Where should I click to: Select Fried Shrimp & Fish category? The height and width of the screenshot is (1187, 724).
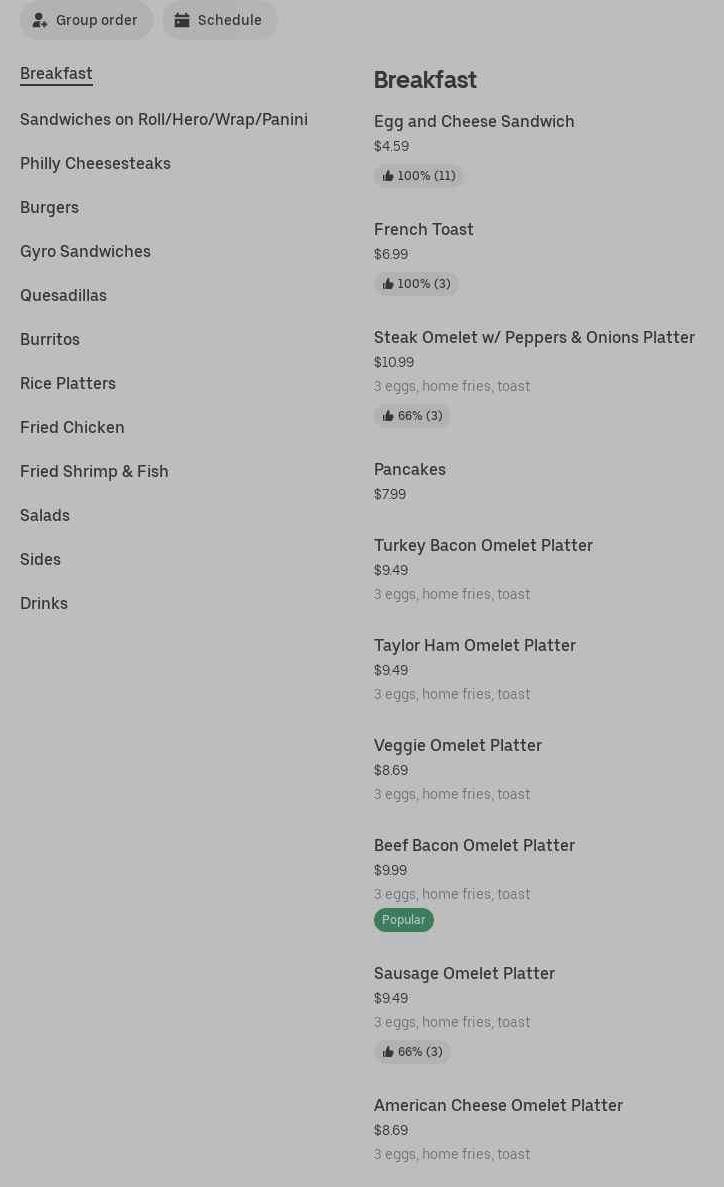[x=94, y=471]
